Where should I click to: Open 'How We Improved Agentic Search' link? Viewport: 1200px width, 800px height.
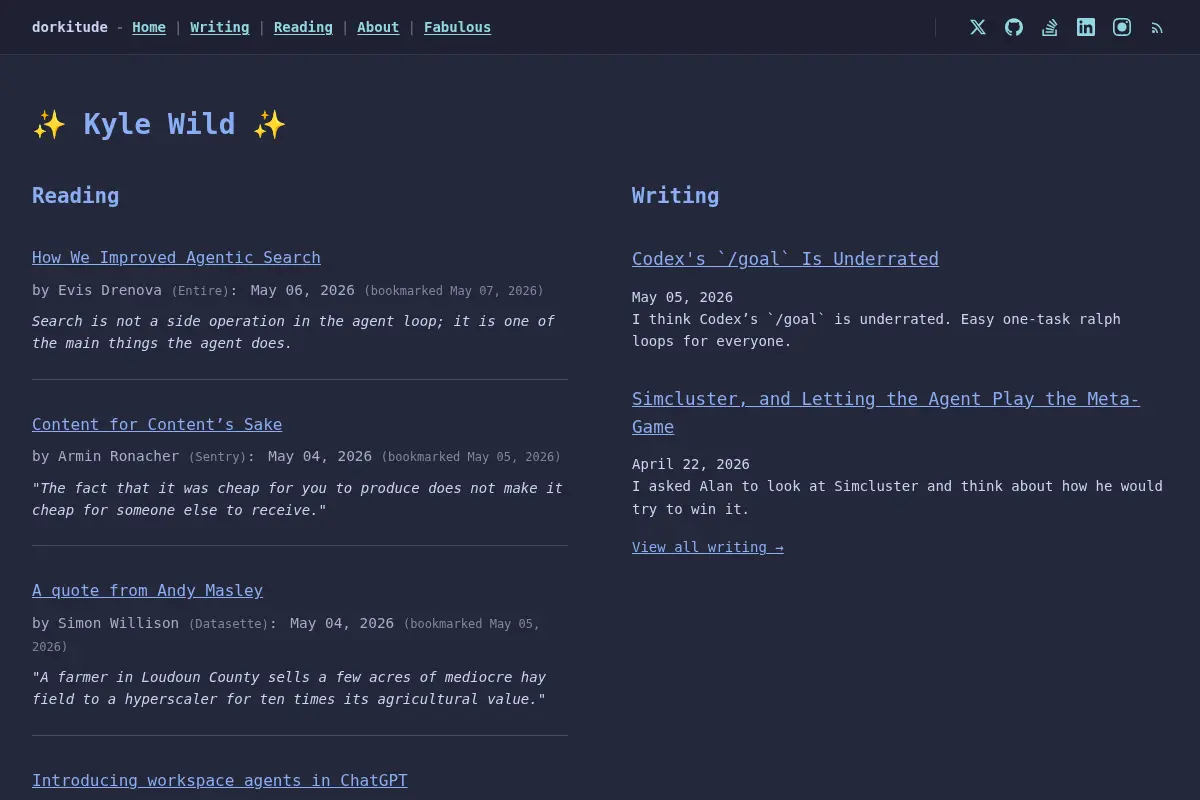176,257
